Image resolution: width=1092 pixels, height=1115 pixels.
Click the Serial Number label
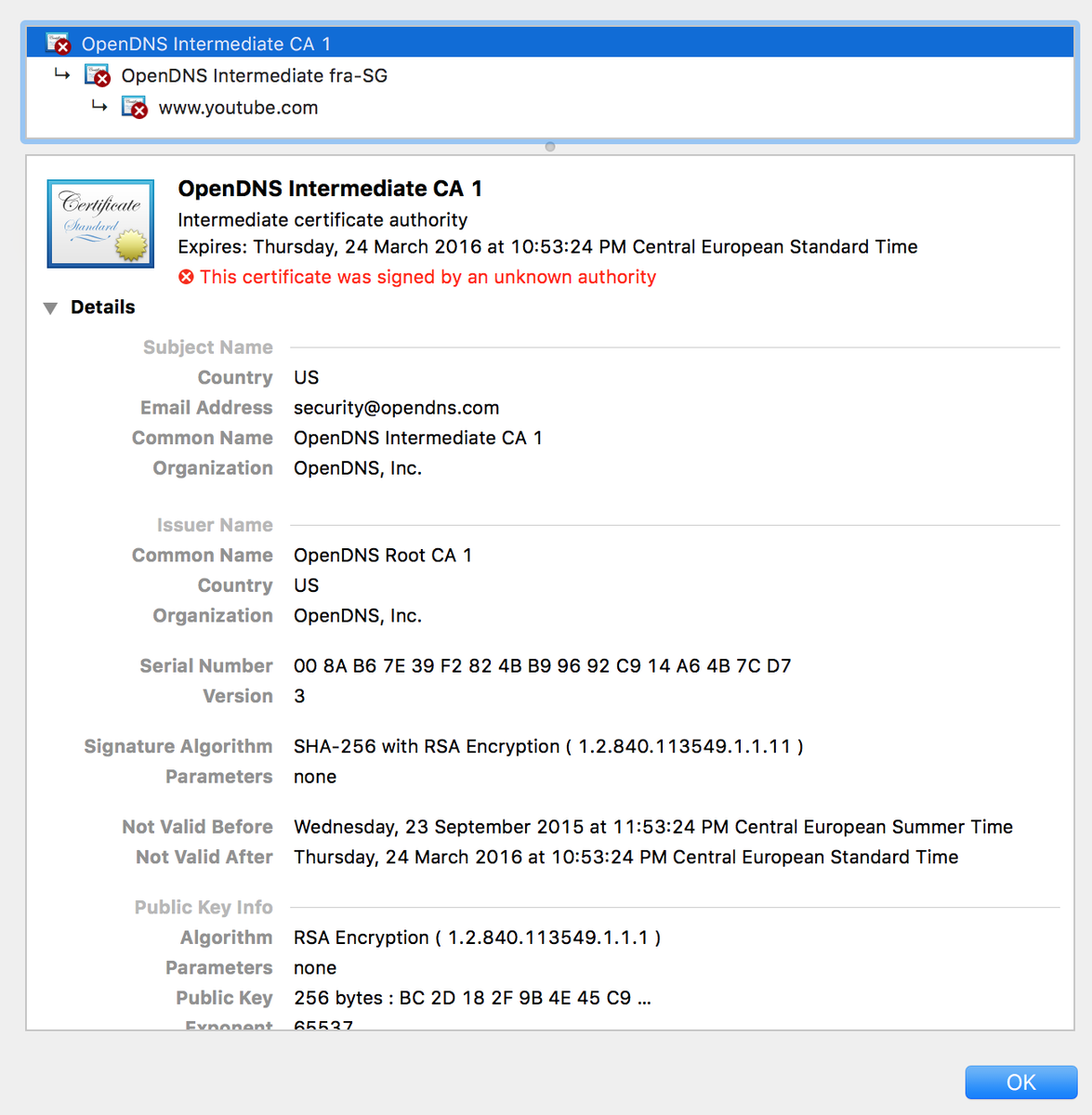point(206,666)
